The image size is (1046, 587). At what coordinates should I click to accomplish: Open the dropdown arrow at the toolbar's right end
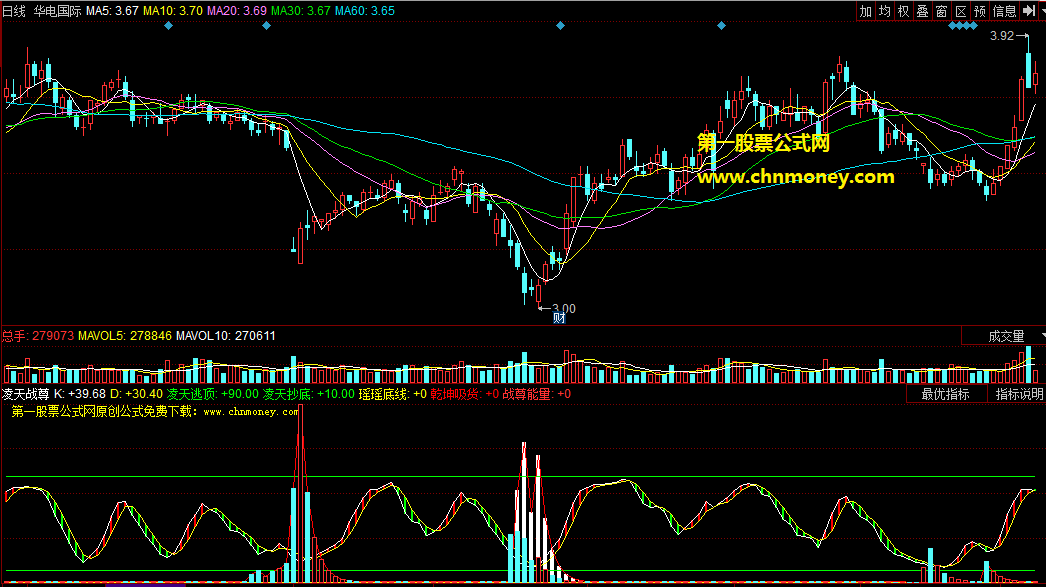tap(1042, 11)
